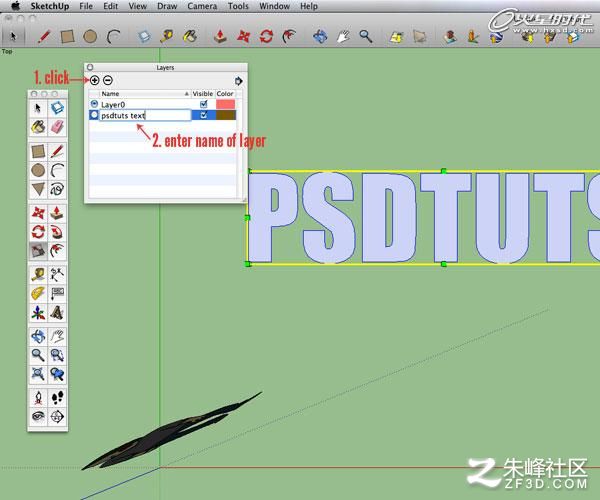This screenshot has width=600, height=500.
Task: Choose the Rectangle tool in top toolbar
Action: click(x=67, y=37)
